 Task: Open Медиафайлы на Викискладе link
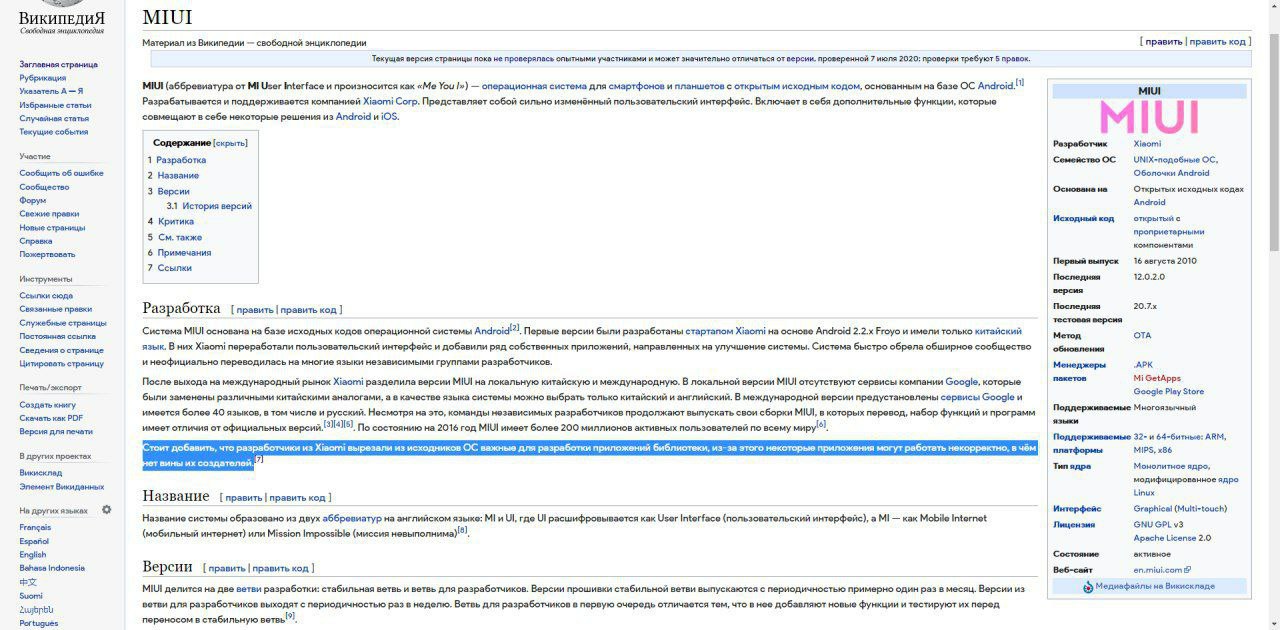click(x=1155, y=586)
